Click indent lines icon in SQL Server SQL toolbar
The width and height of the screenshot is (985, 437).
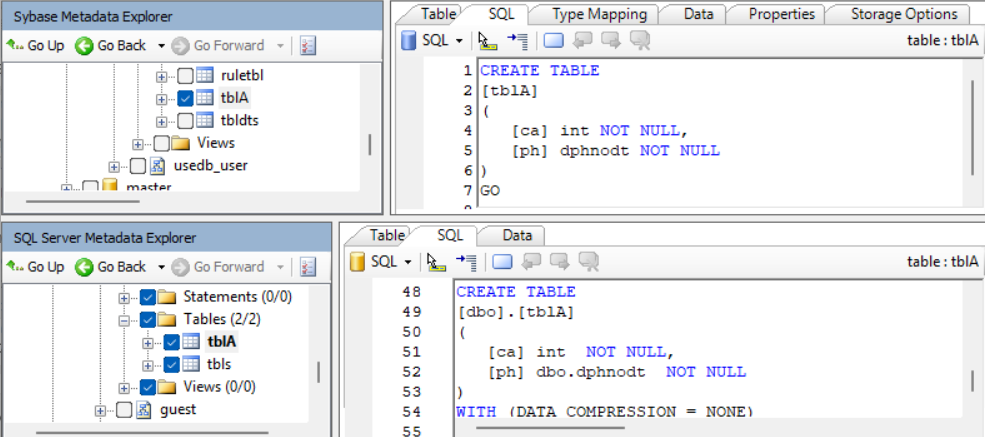tap(466, 261)
